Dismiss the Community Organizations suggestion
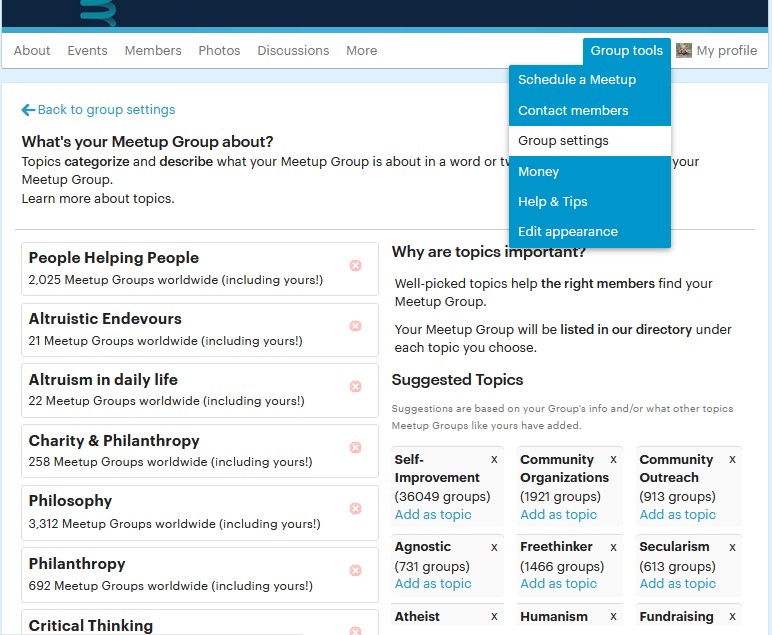 point(613,460)
